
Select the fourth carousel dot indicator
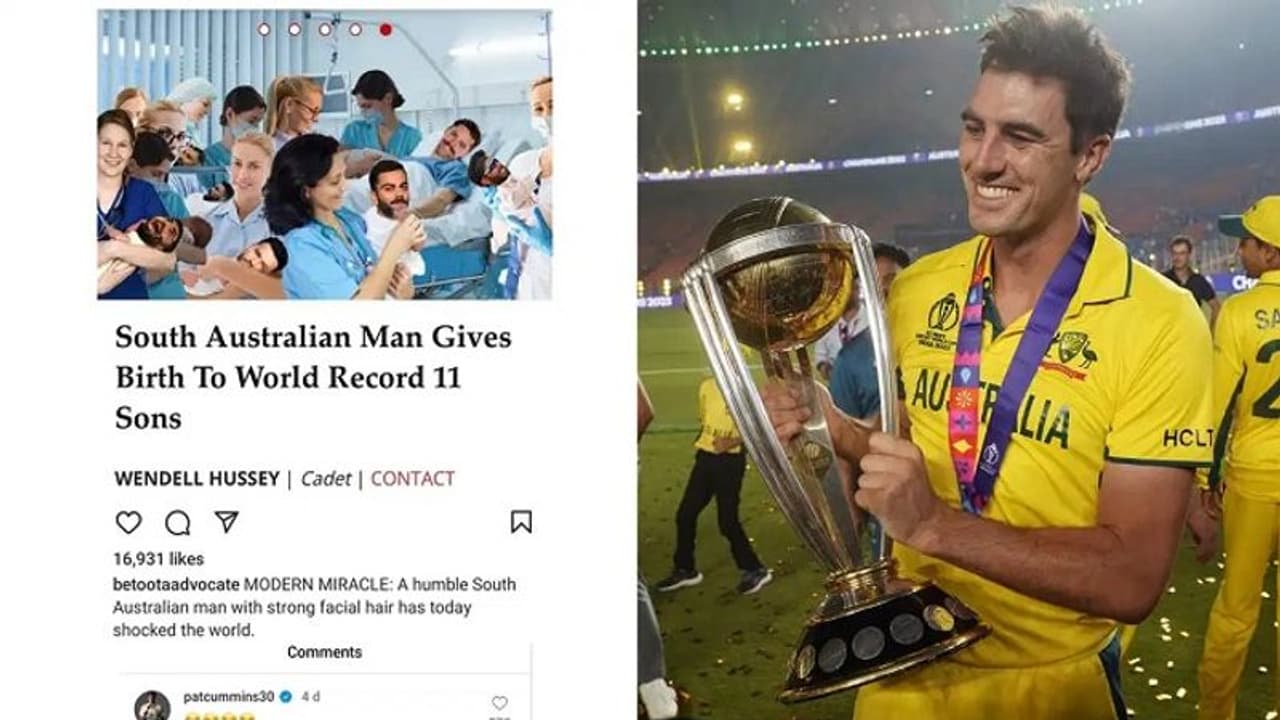point(355,29)
